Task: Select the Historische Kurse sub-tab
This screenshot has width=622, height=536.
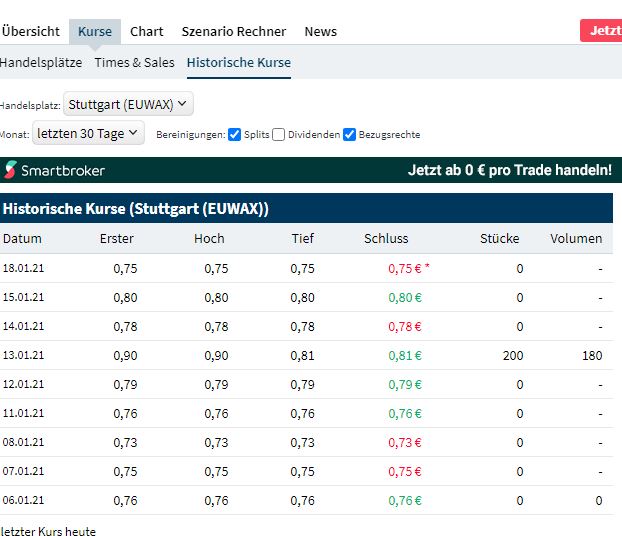Action: (x=239, y=62)
